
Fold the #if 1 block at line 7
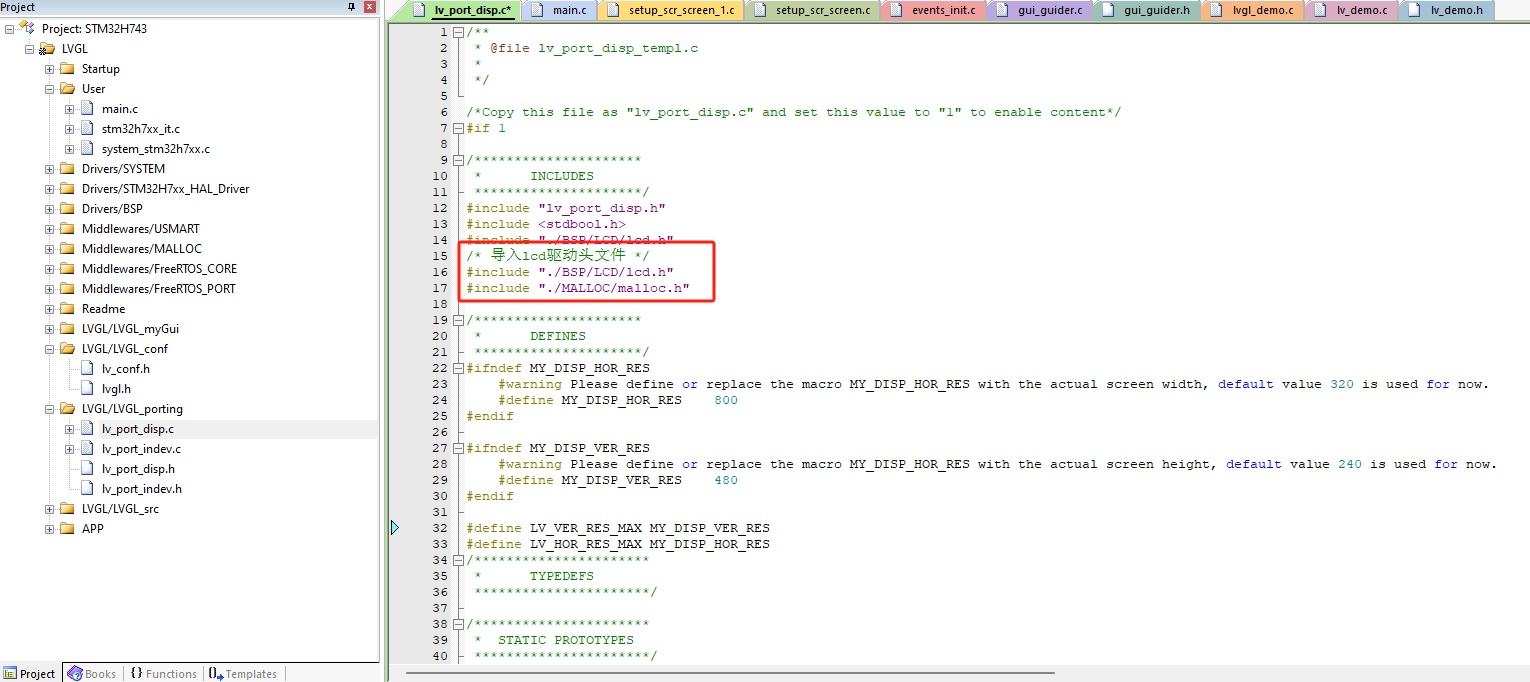[x=458, y=128]
